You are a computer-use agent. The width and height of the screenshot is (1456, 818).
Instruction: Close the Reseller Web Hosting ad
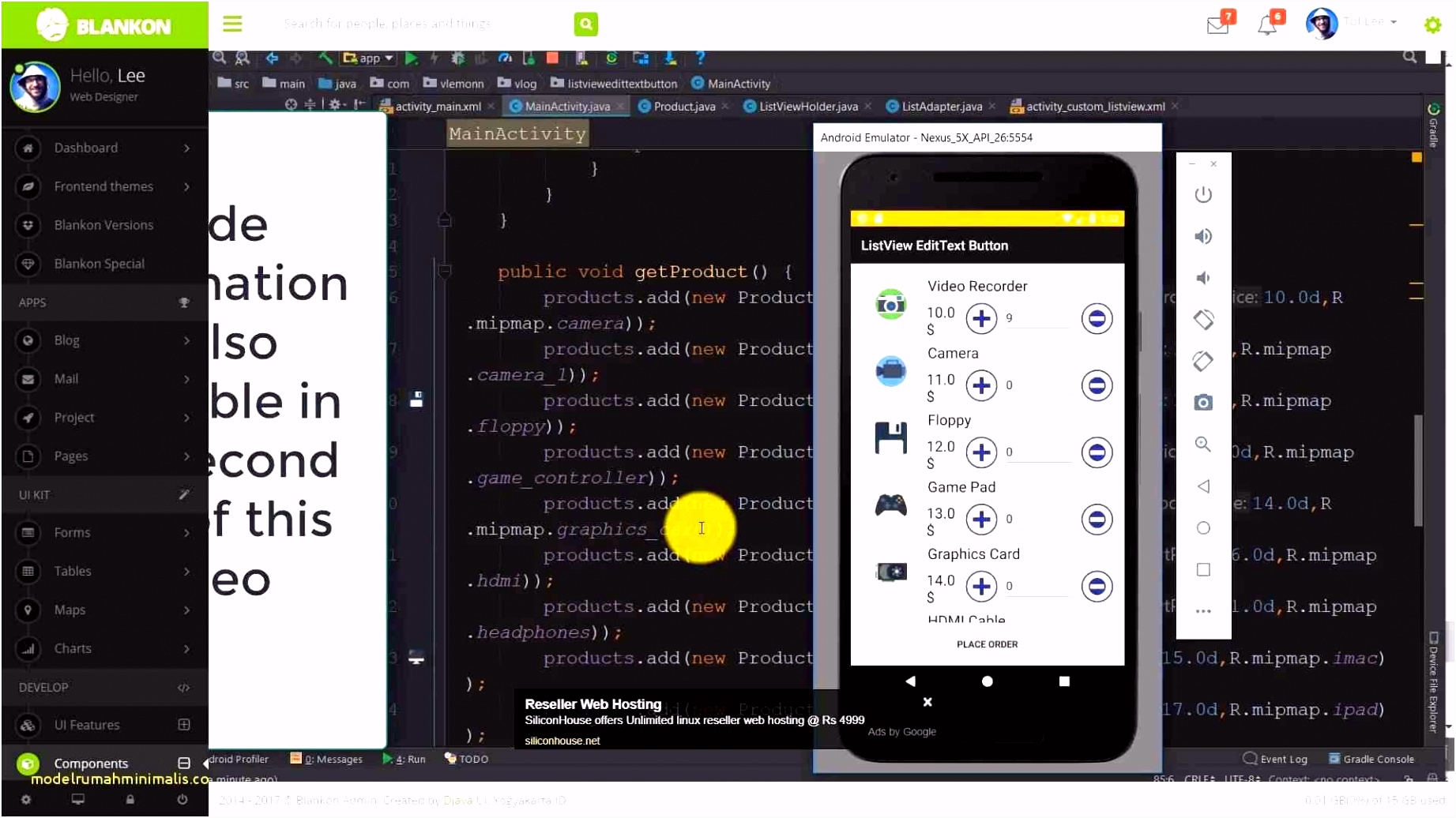(x=927, y=703)
